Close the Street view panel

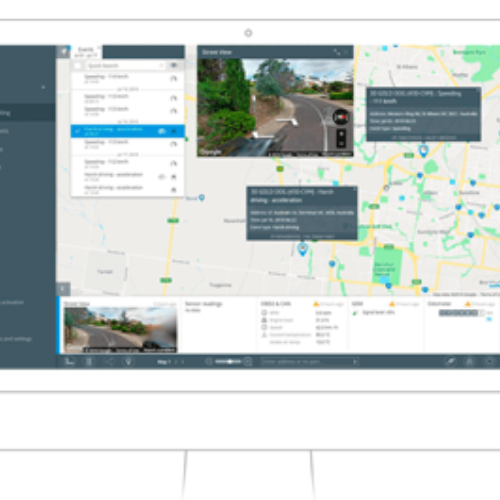click(346, 52)
